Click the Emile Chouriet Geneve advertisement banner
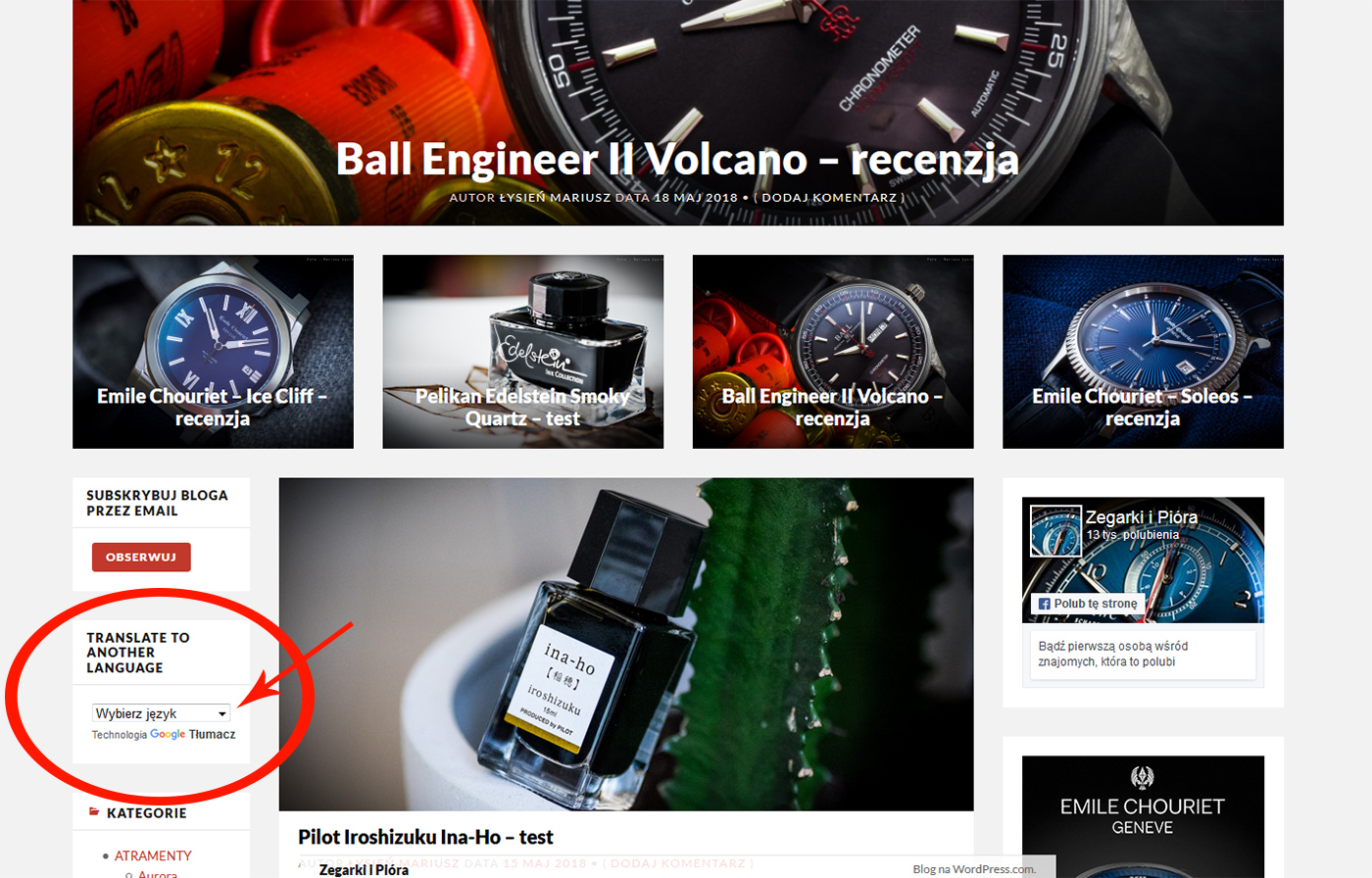Image resolution: width=1372 pixels, height=878 pixels. click(1143, 816)
